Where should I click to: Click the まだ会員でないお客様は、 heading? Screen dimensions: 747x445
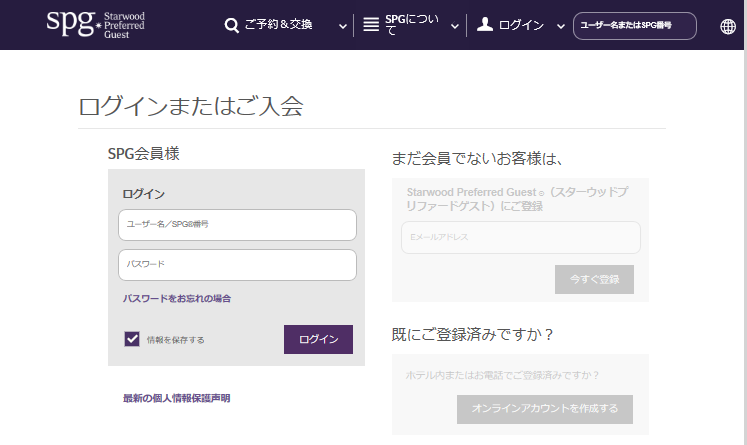point(477,159)
